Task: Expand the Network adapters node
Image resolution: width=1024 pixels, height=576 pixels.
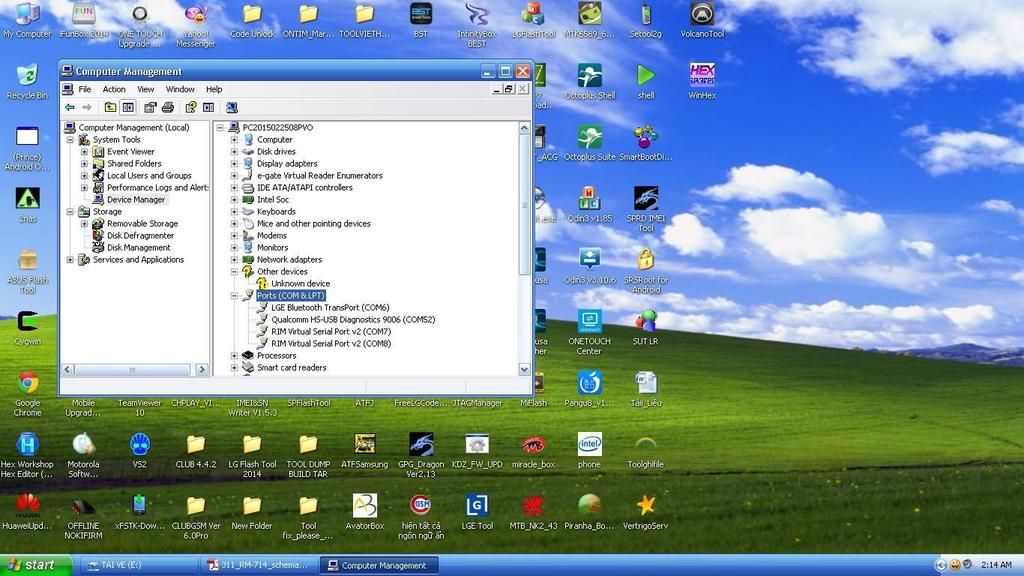Action: tap(234, 259)
